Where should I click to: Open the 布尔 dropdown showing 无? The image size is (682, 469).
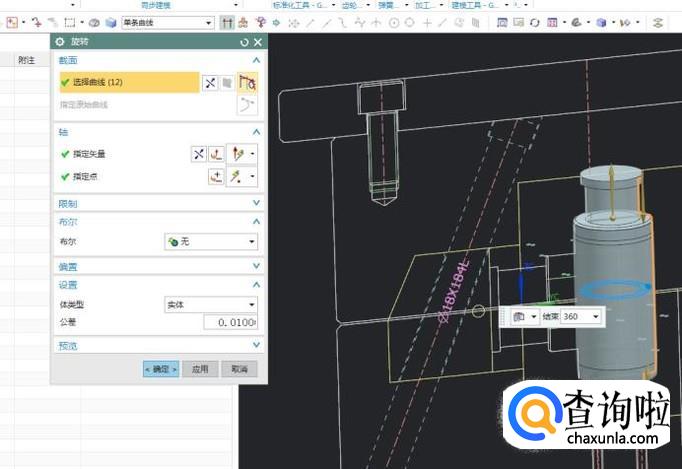[210, 242]
